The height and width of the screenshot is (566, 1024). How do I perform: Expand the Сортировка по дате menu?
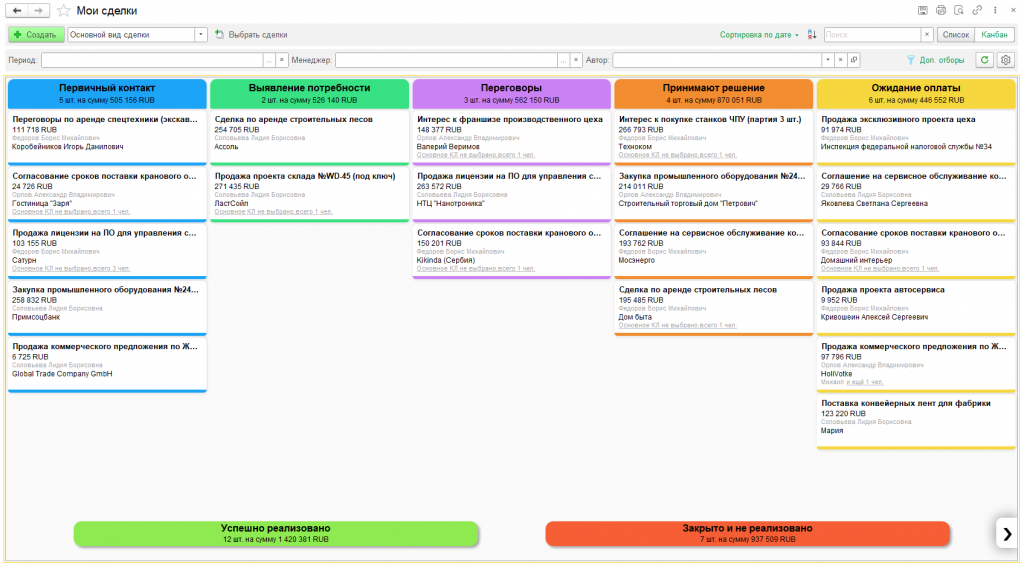pyautogui.click(x=759, y=34)
